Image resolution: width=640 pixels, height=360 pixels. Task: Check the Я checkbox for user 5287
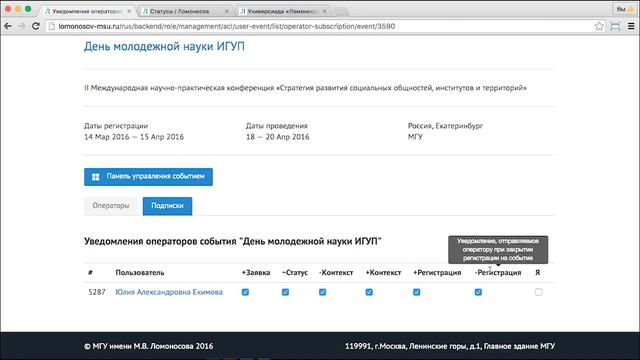(539, 292)
